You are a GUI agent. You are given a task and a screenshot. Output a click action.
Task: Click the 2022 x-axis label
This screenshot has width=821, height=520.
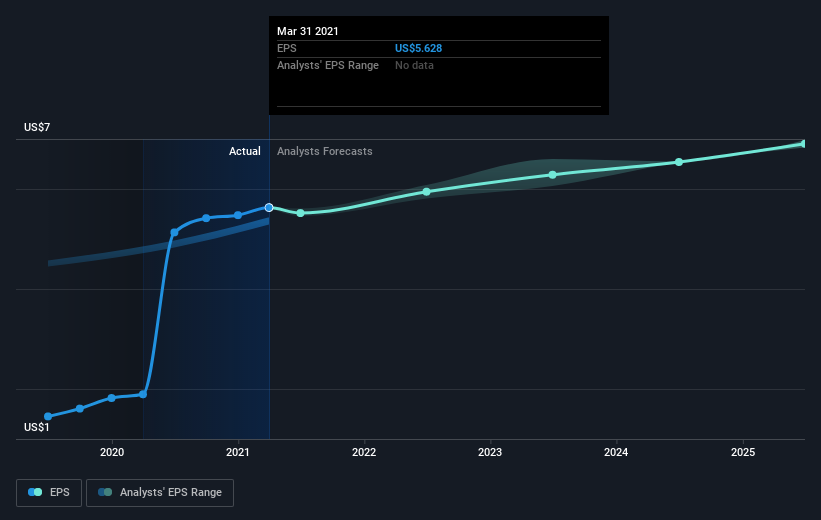point(364,453)
